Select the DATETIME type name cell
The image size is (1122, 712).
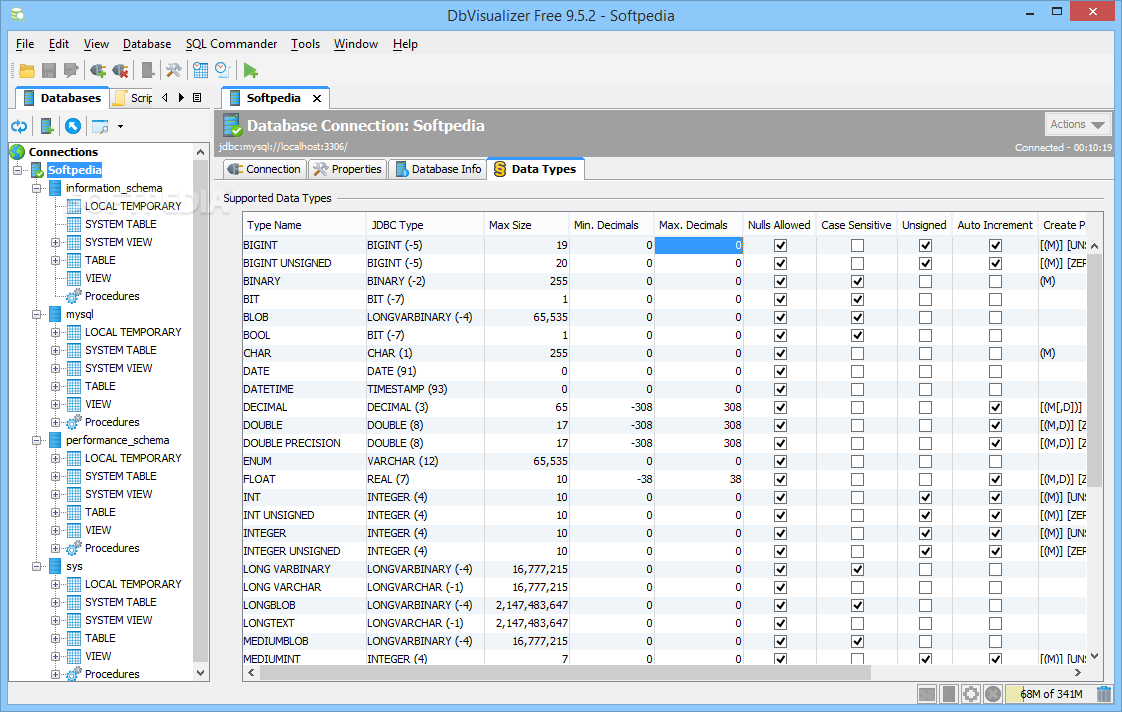click(303, 389)
